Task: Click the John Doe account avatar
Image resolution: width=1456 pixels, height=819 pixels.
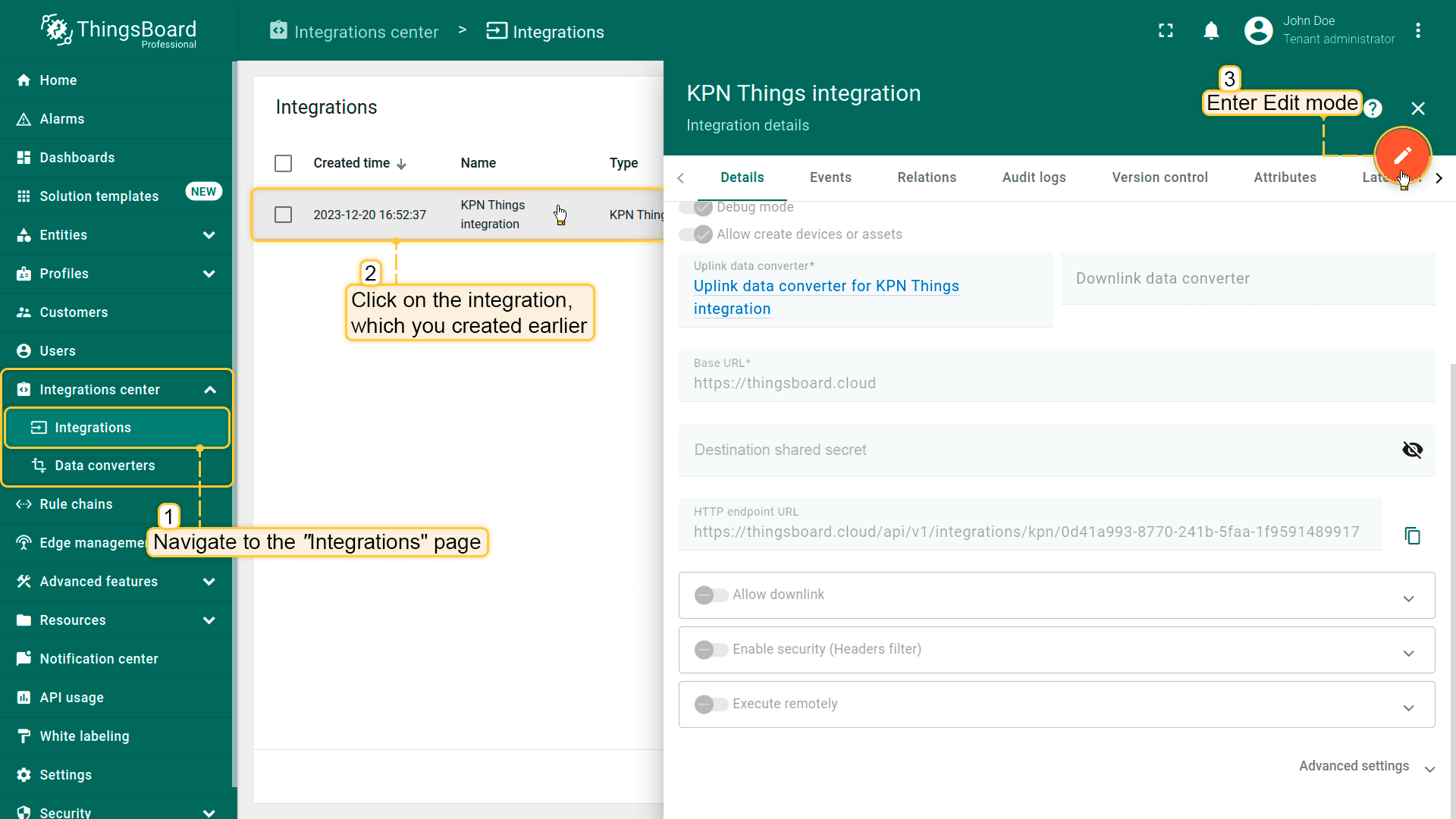Action: (x=1259, y=31)
